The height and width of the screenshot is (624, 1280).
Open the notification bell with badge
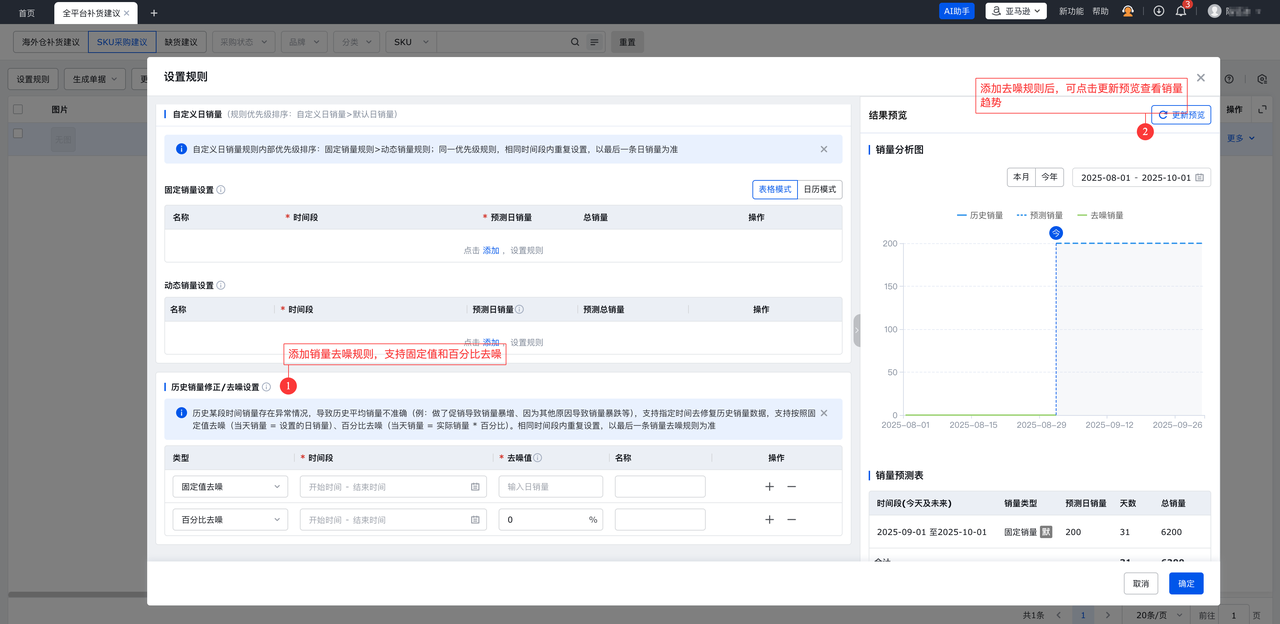(1181, 11)
